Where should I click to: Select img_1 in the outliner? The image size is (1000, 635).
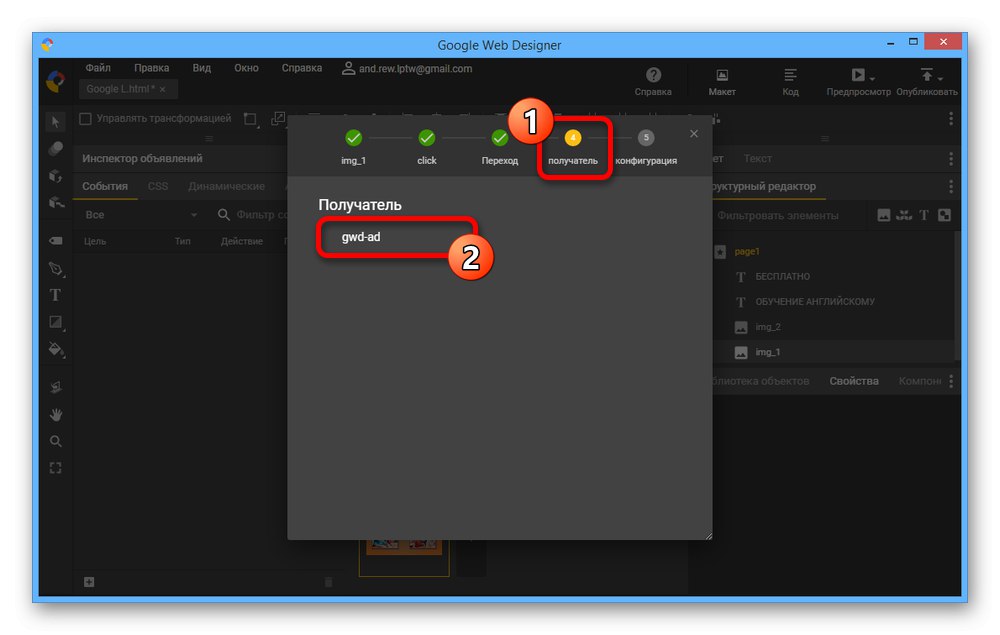pyautogui.click(x=768, y=352)
